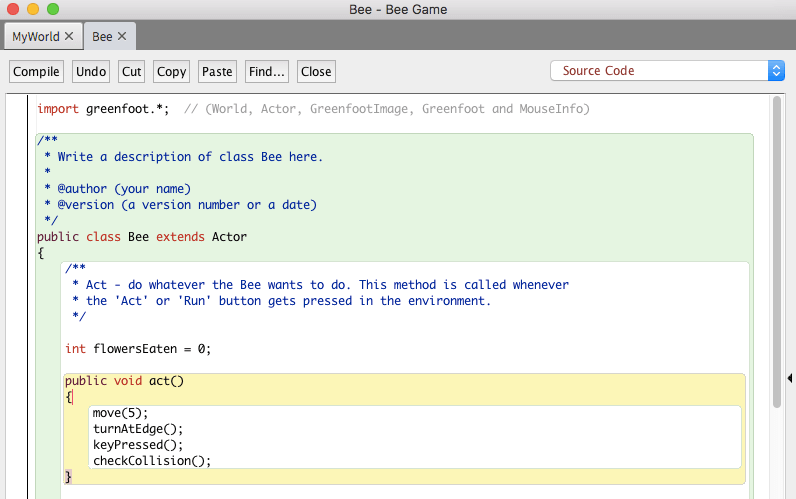The width and height of the screenshot is (796, 499).
Task: Click the Paste button
Action: (x=217, y=72)
